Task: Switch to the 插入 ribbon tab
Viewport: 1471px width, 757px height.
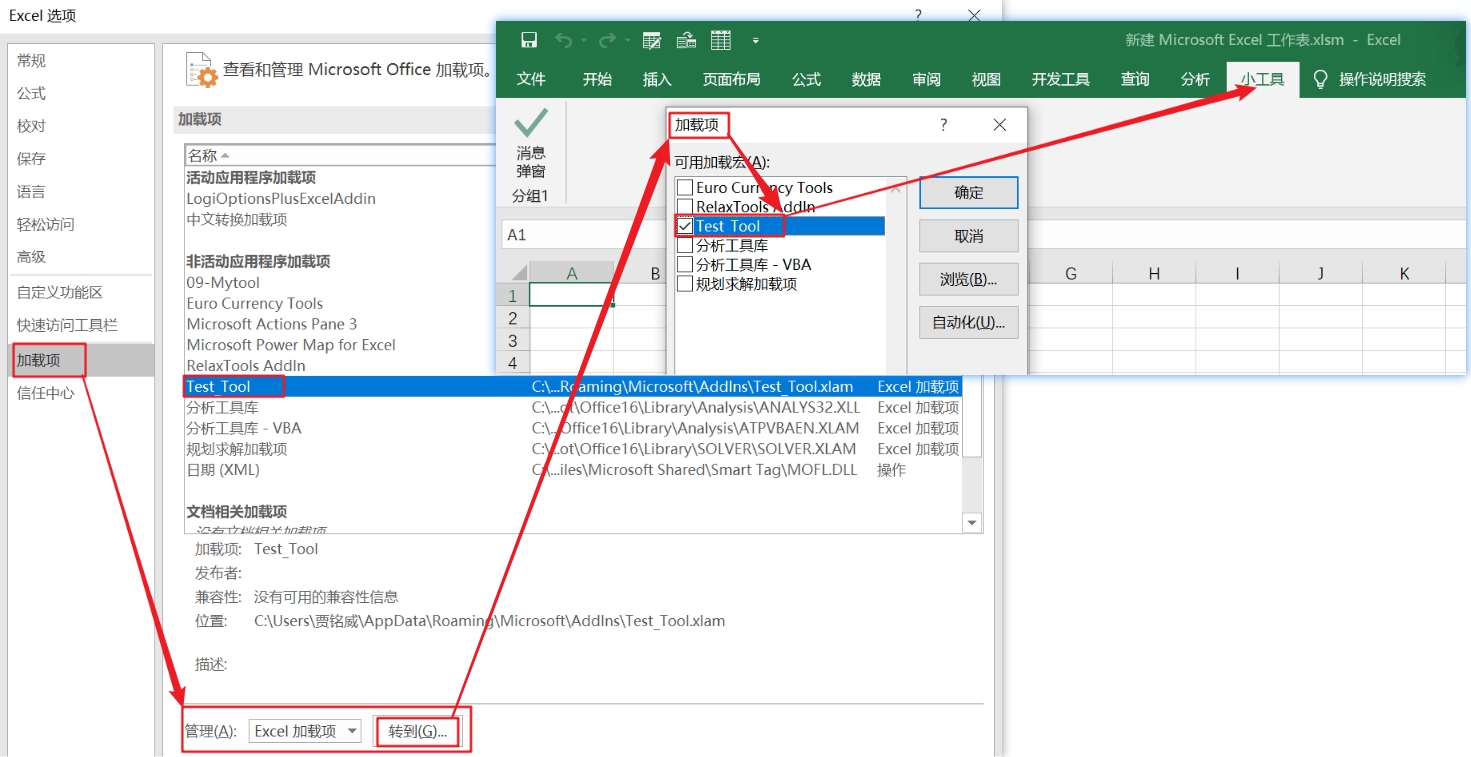Action: 657,80
